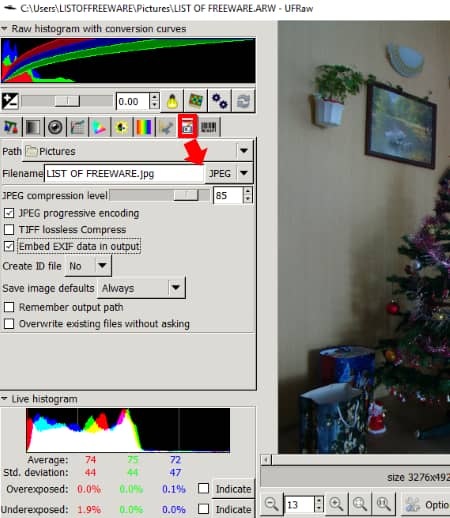
Task: Open the Color management tab
Action: [x=99, y=127]
